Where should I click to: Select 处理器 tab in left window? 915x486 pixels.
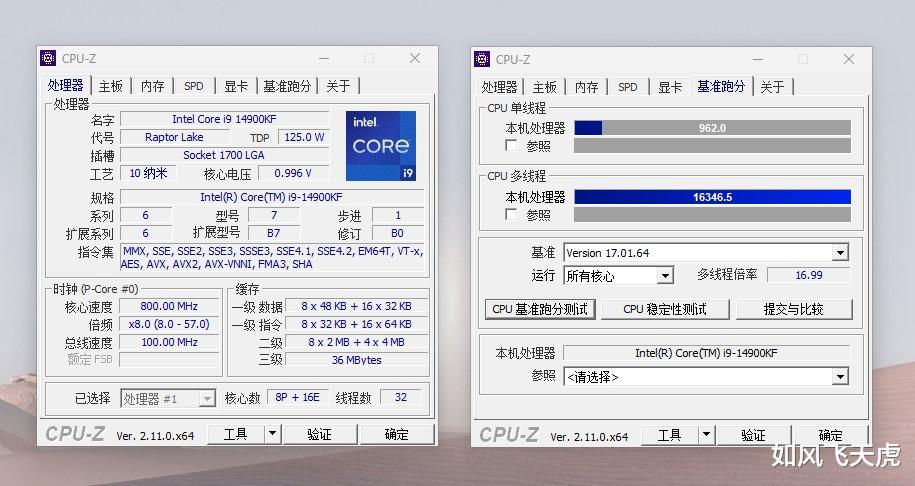pos(65,85)
